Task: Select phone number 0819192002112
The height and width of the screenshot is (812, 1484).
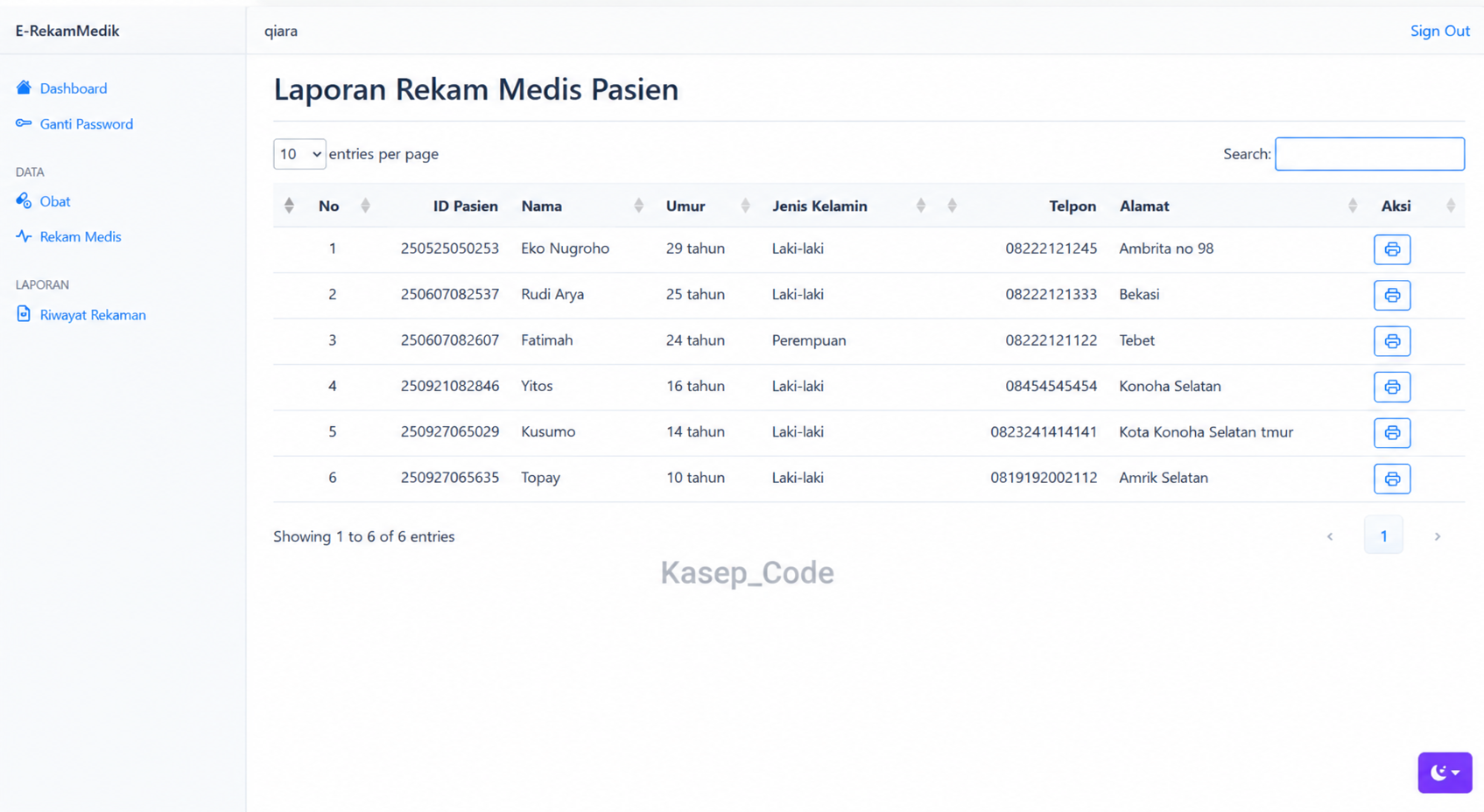Action: click(1043, 478)
